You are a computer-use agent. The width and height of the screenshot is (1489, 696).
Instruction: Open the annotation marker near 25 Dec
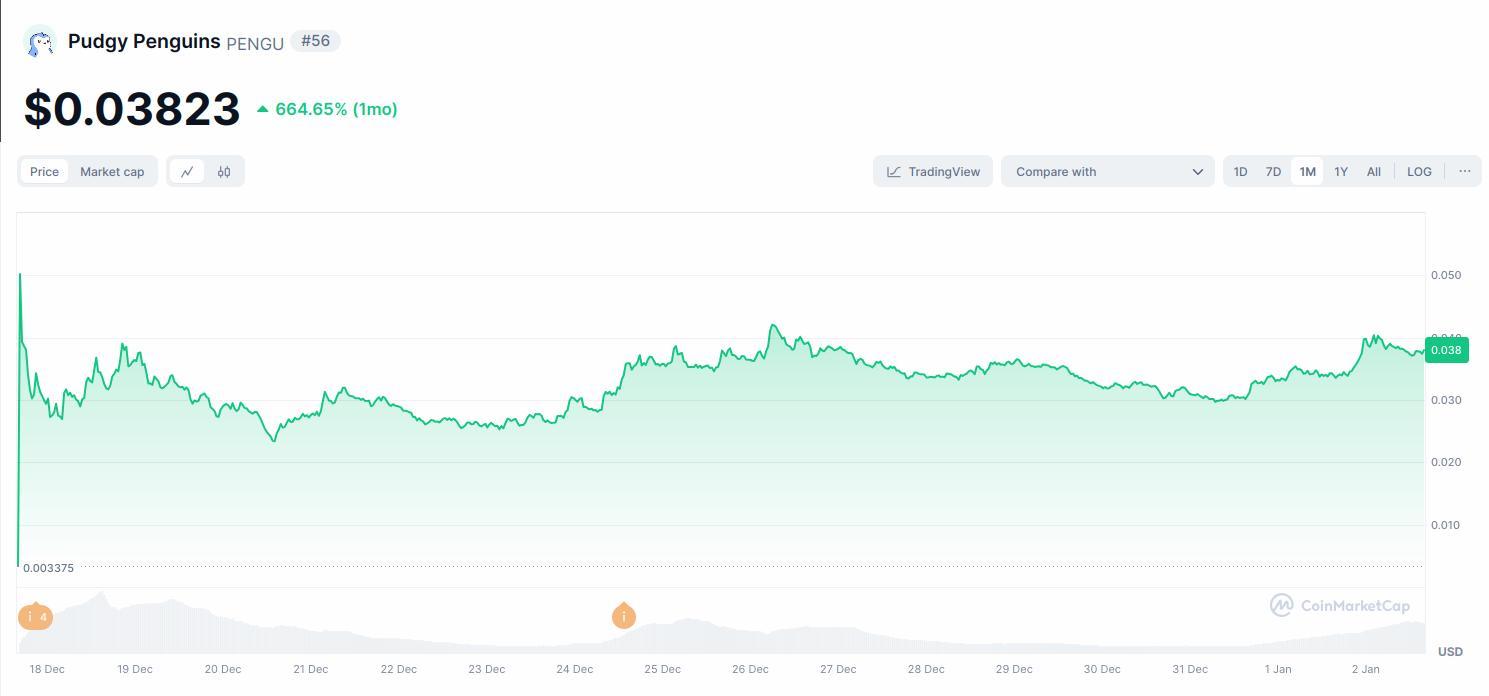623,617
